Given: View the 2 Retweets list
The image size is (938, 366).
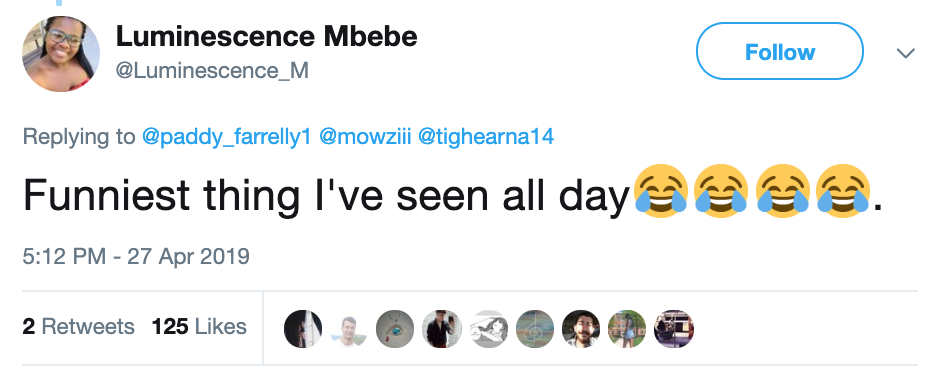Looking at the screenshot, I should click(78, 327).
